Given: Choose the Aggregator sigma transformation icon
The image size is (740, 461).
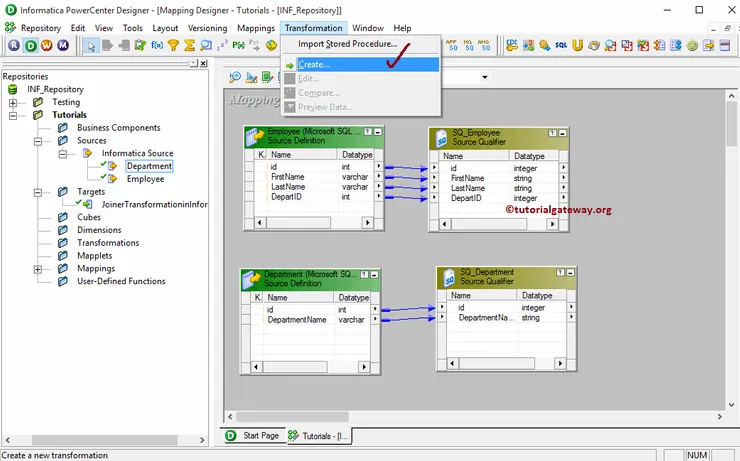Looking at the screenshot, I should pyautogui.click(x=190, y=45).
